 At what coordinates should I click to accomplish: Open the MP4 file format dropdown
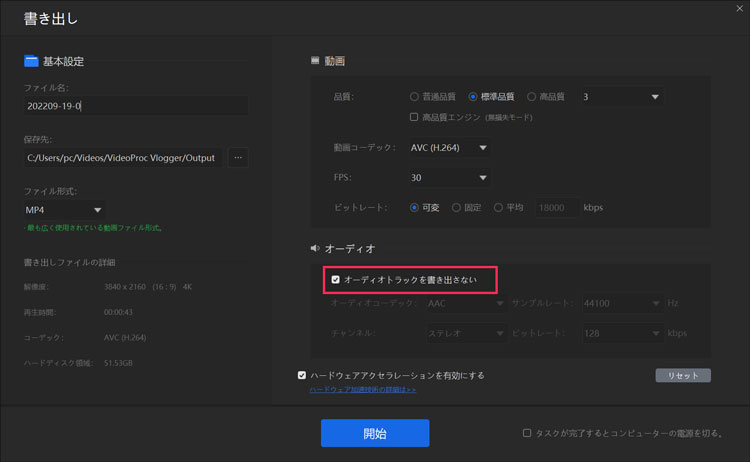point(65,210)
